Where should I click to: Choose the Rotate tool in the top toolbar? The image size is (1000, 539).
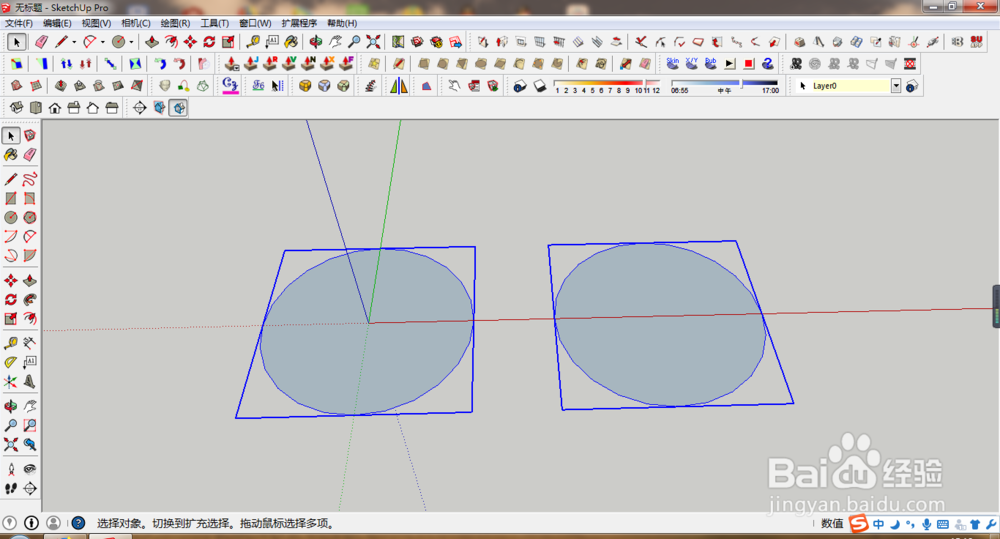[x=209, y=42]
